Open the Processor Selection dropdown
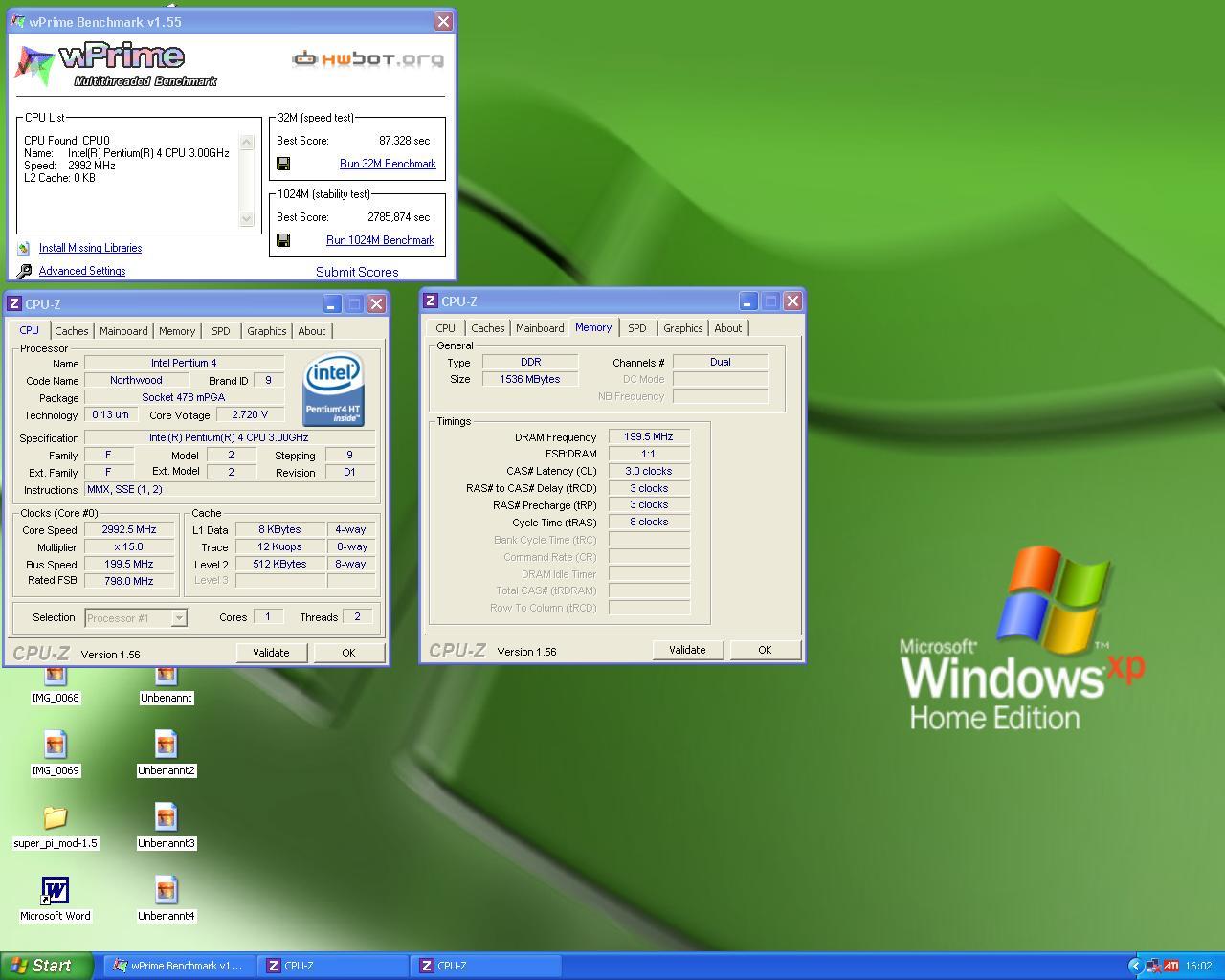Viewport: 1225px width, 980px height. pyautogui.click(x=178, y=618)
